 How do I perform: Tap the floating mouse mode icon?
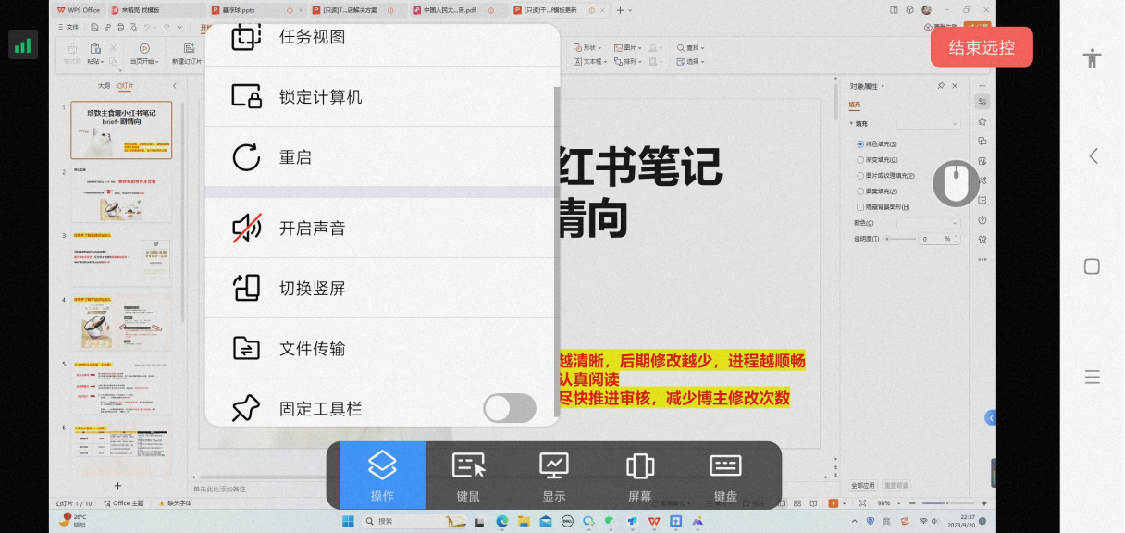coord(956,184)
